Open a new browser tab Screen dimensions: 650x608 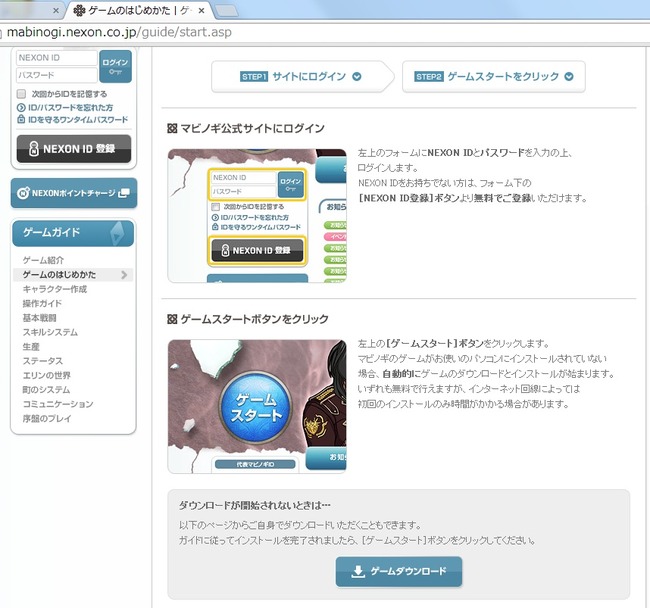pyautogui.click(x=227, y=11)
